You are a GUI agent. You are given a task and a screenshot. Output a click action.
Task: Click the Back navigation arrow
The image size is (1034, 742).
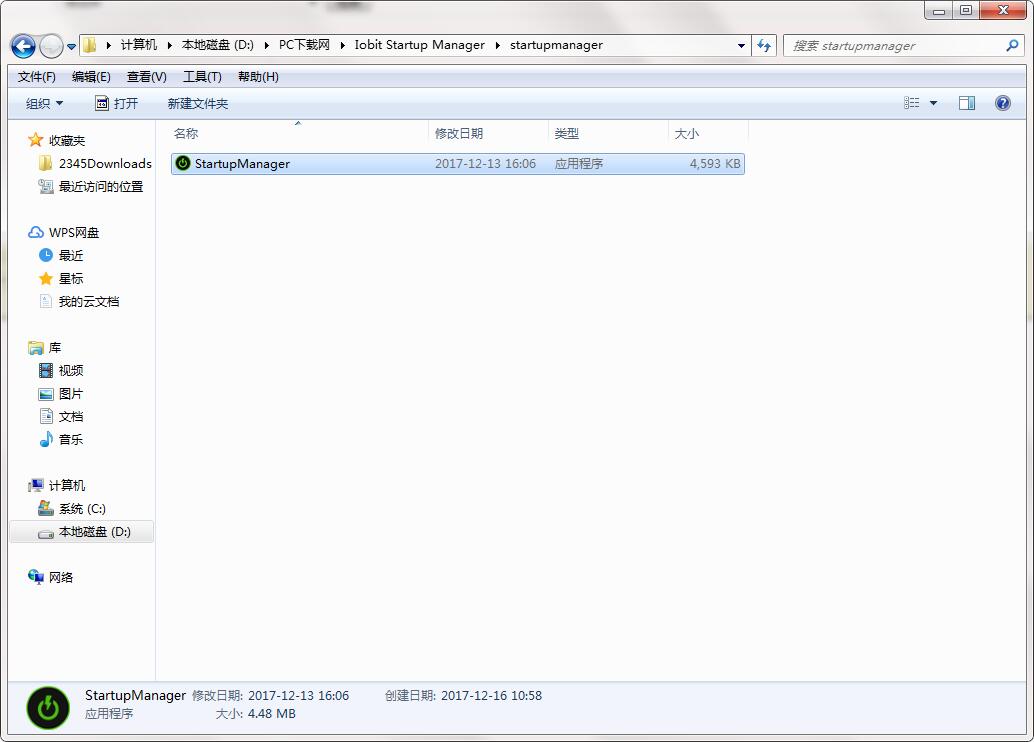[23, 46]
